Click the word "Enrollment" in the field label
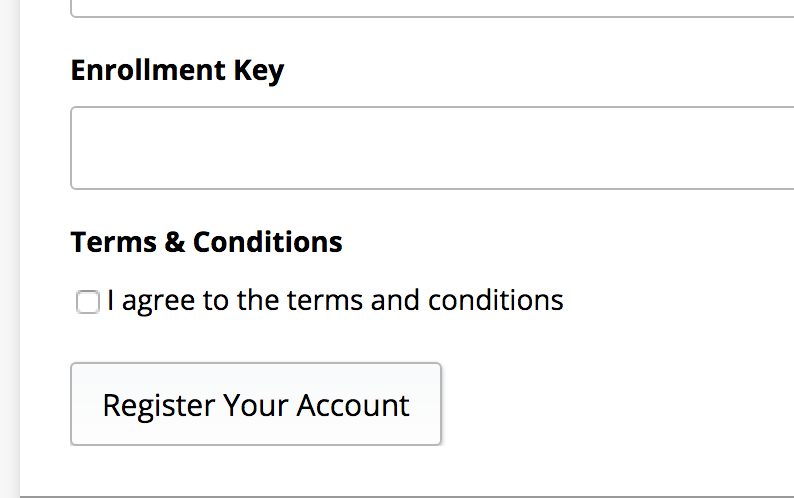This screenshot has width=794, height=498. pos(148,71)
